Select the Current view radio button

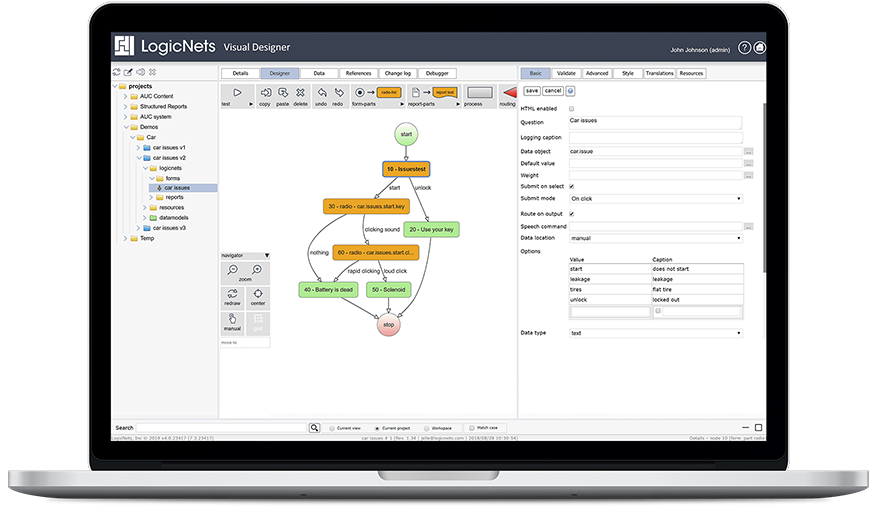[x=332, y=428]
